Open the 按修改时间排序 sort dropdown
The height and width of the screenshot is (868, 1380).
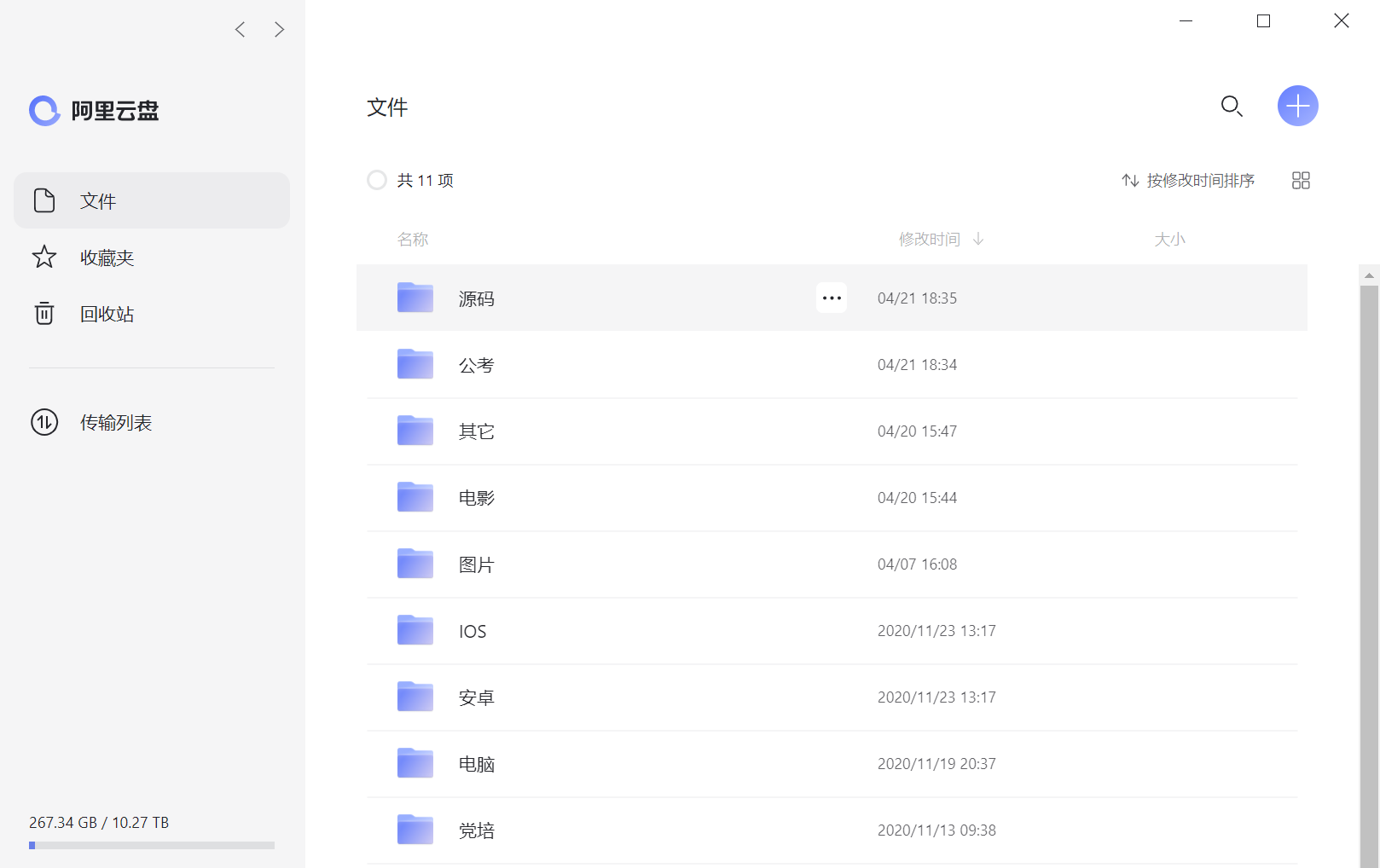1188,180
